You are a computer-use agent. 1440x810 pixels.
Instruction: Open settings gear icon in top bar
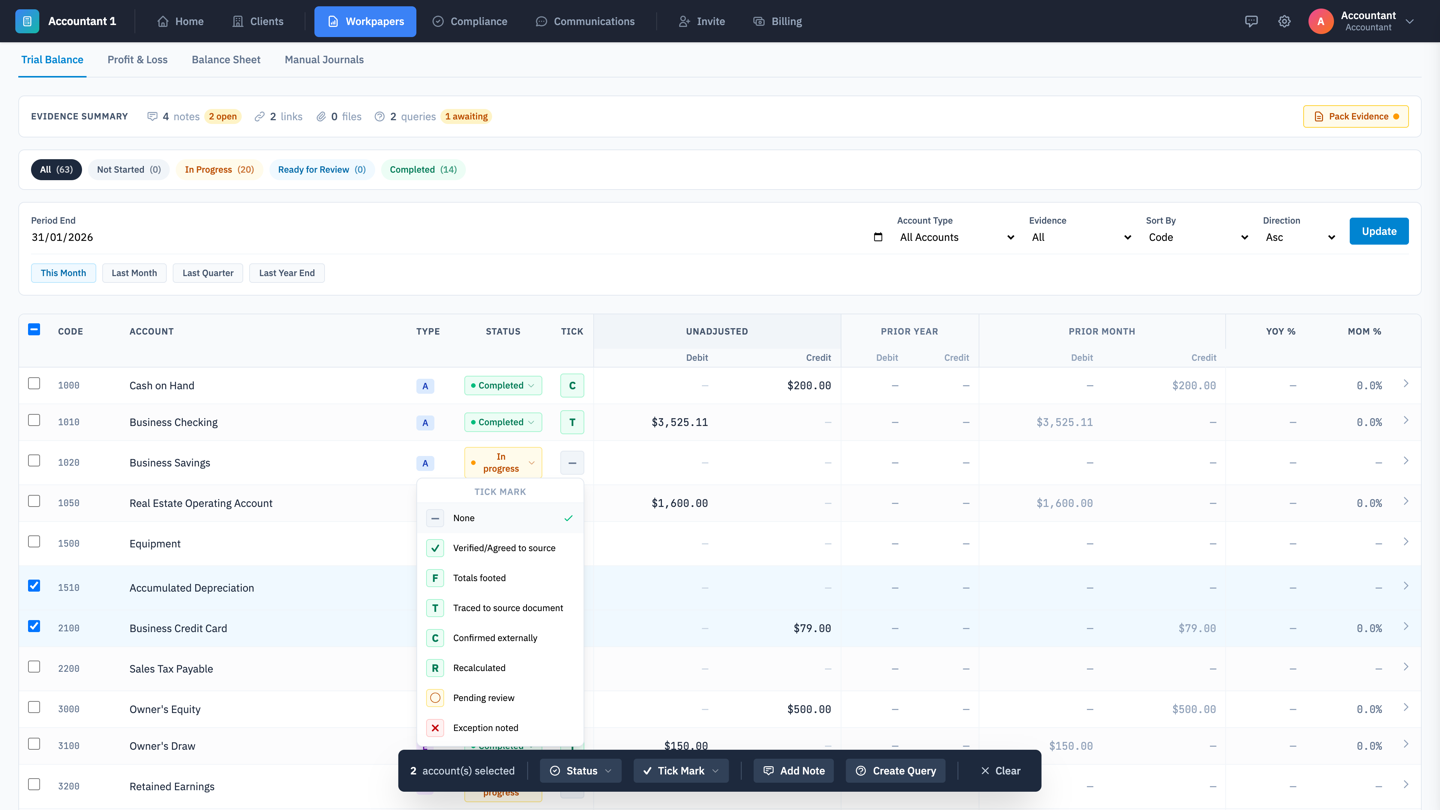(1284, 21)
